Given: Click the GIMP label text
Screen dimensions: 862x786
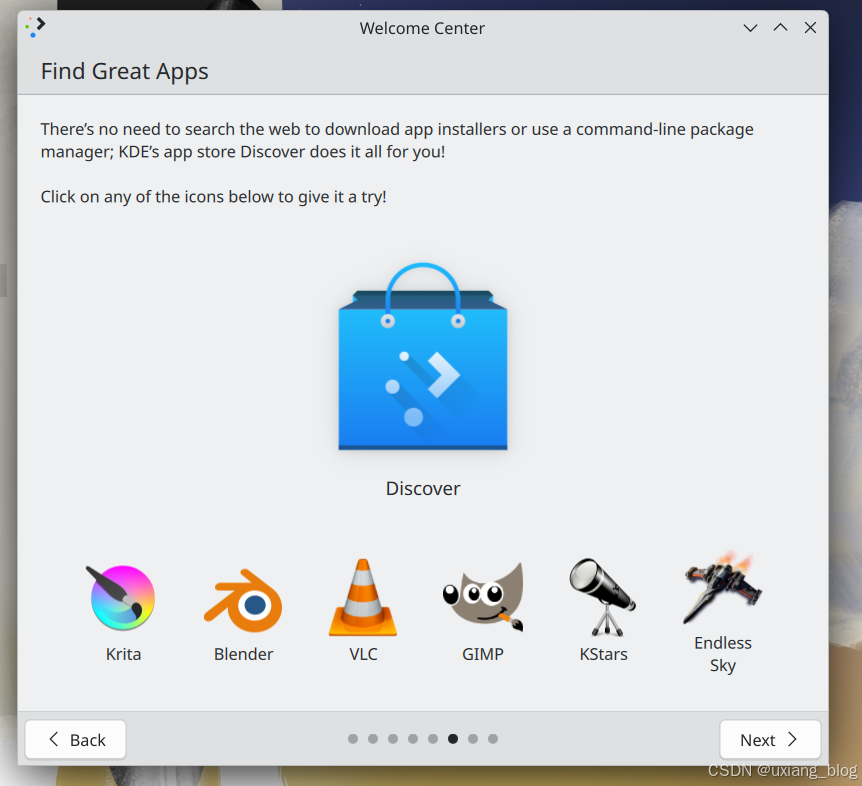Looking at the screenshot, I should coord(483,654).
